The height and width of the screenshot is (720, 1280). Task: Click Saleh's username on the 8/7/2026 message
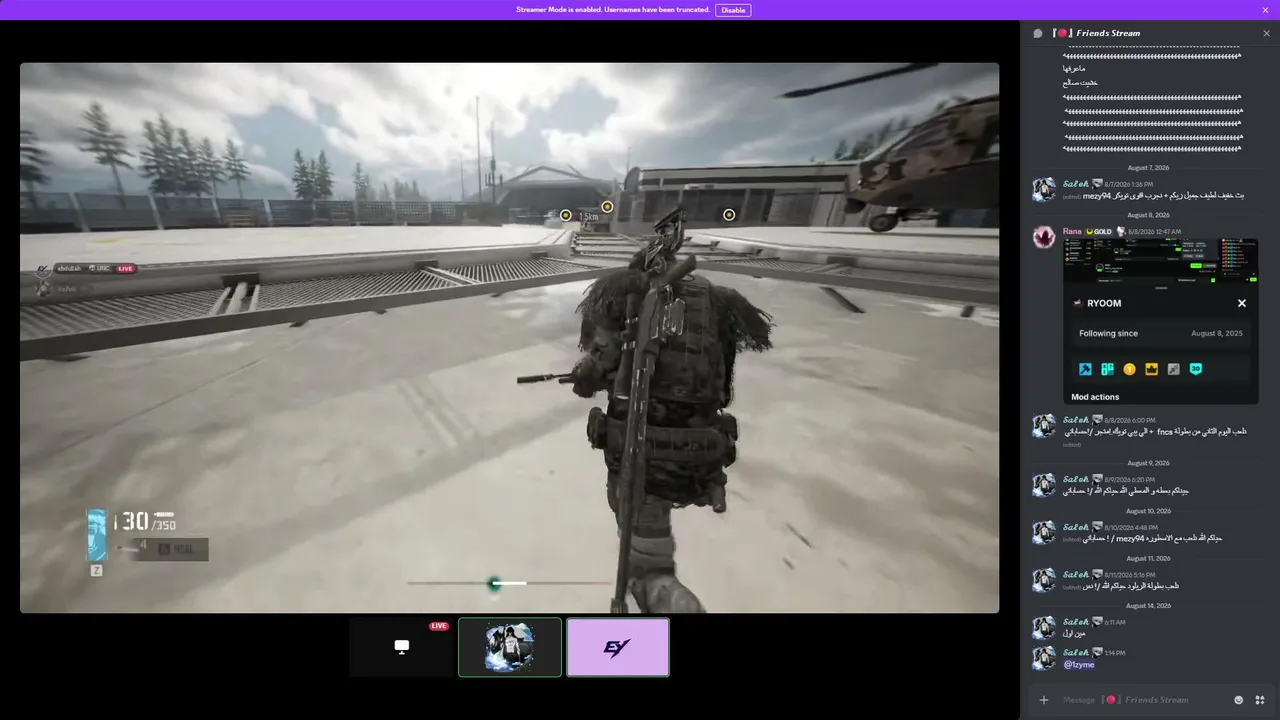tap(1075, 184)
